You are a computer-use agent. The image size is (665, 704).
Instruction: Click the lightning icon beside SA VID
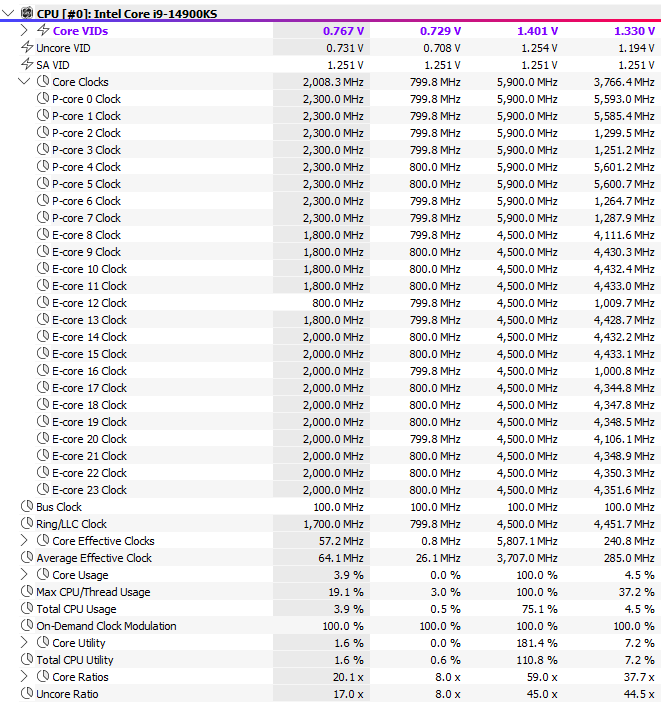coord(27,64)
